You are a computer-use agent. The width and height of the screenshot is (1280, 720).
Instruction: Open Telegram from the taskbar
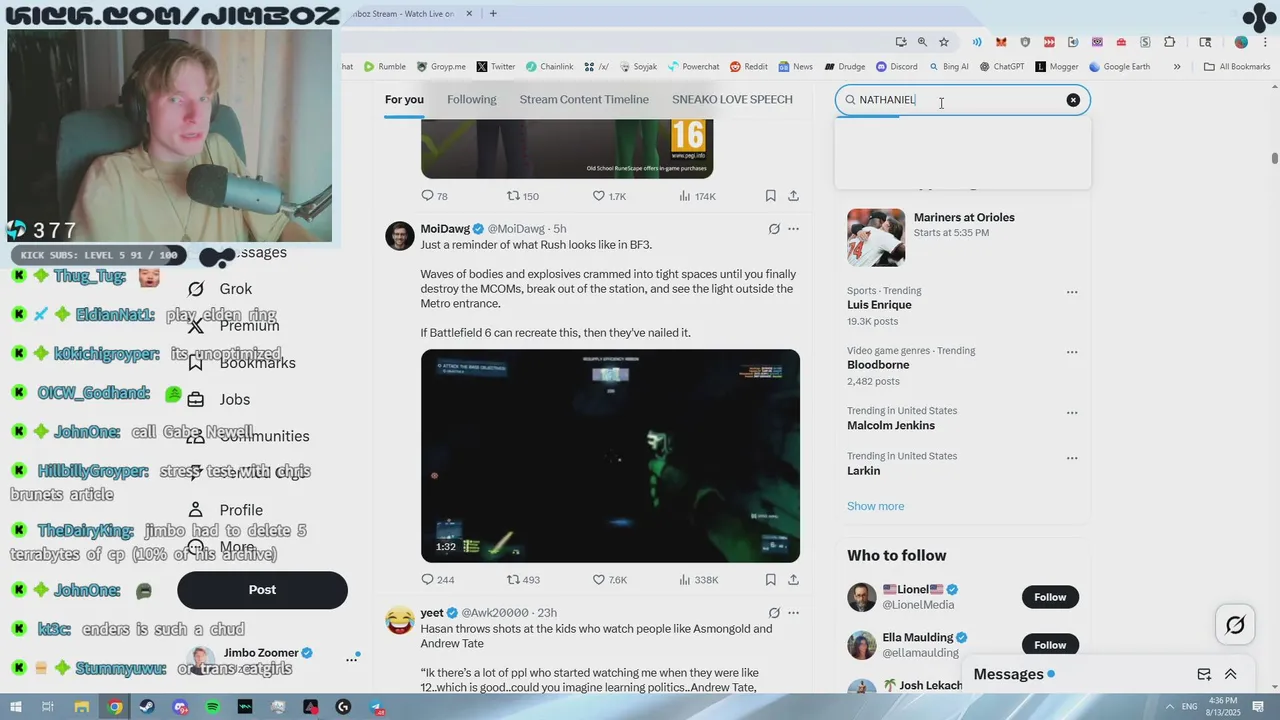(377, 707)
